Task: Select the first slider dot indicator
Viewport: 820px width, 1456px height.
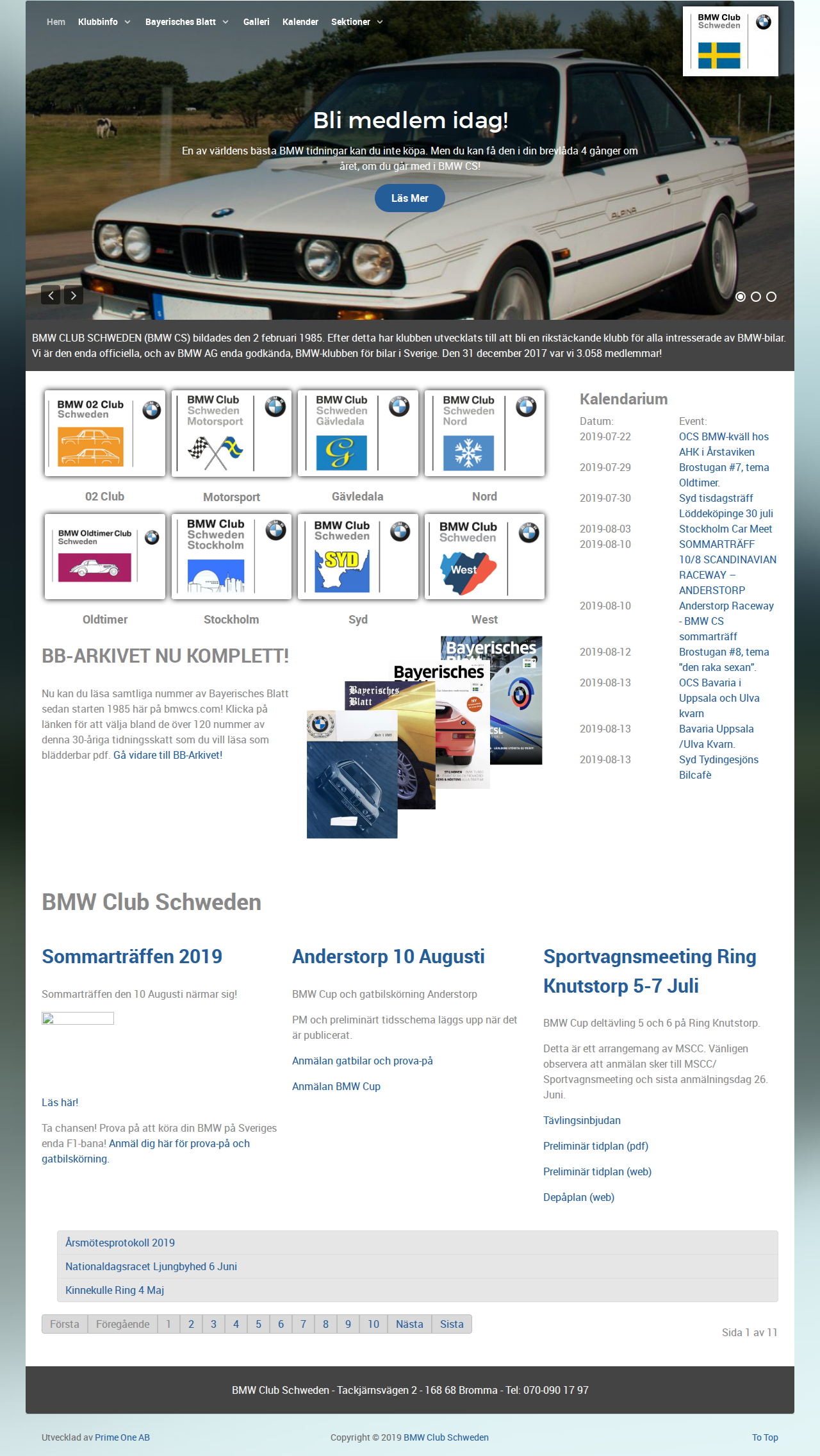Action: [741, 297]
